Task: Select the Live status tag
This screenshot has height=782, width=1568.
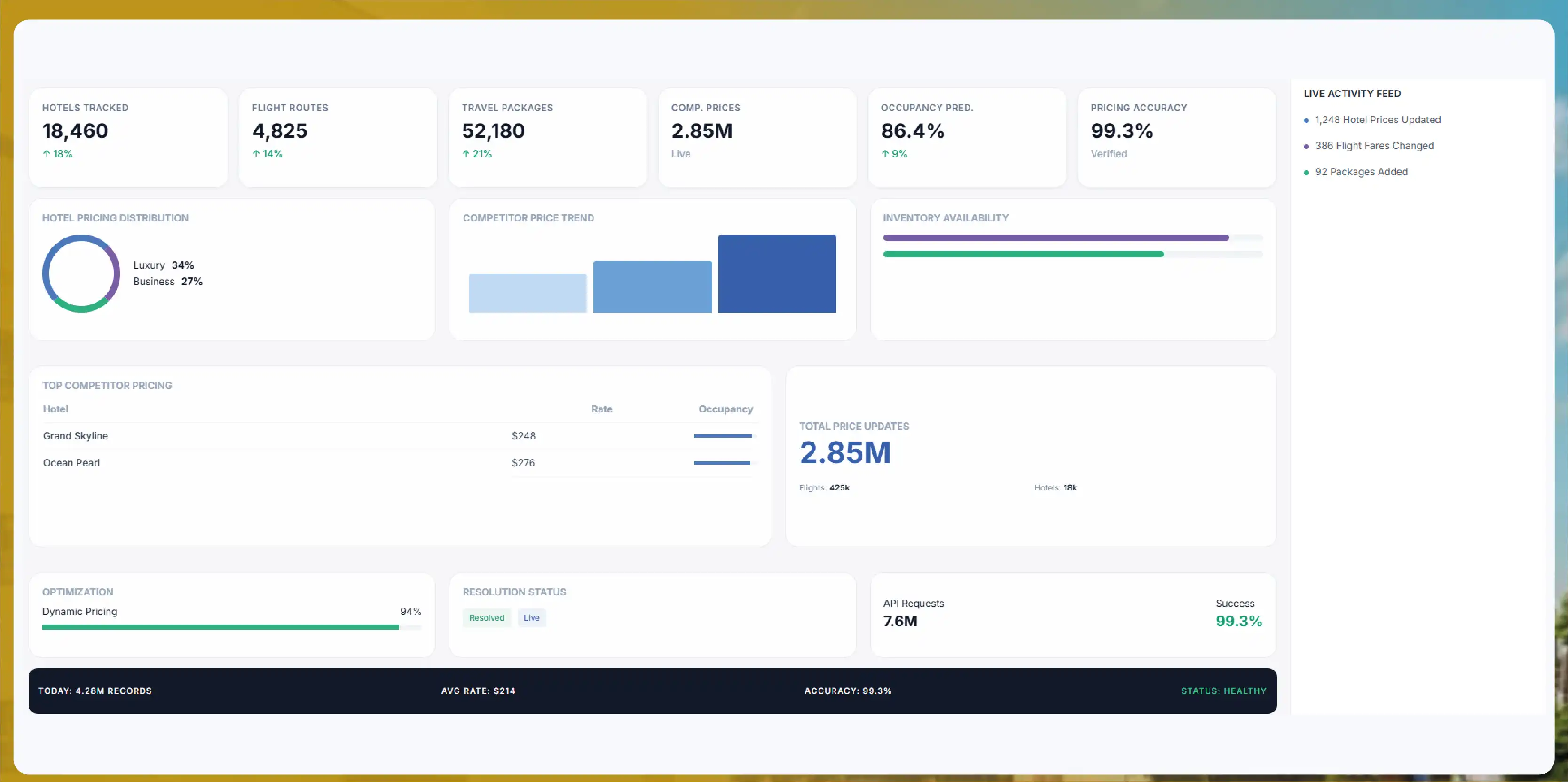Action: 531,618
